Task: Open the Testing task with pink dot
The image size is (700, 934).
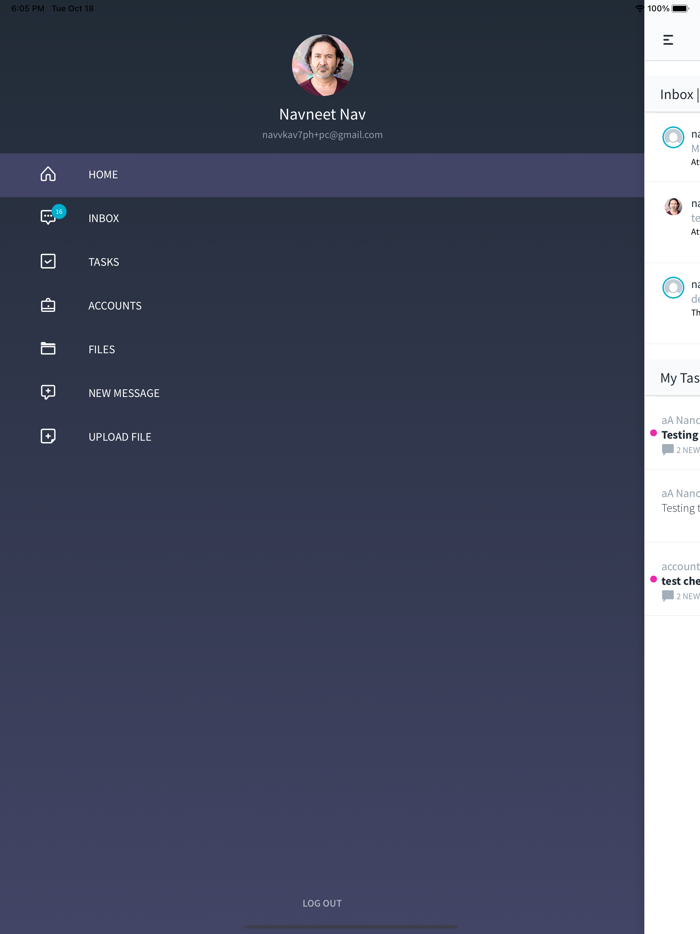Action: pos(673,435)
